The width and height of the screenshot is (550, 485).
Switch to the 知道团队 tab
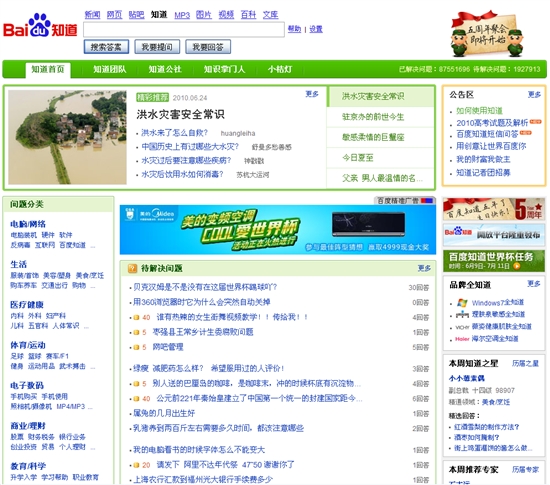(x=109, y=69)
